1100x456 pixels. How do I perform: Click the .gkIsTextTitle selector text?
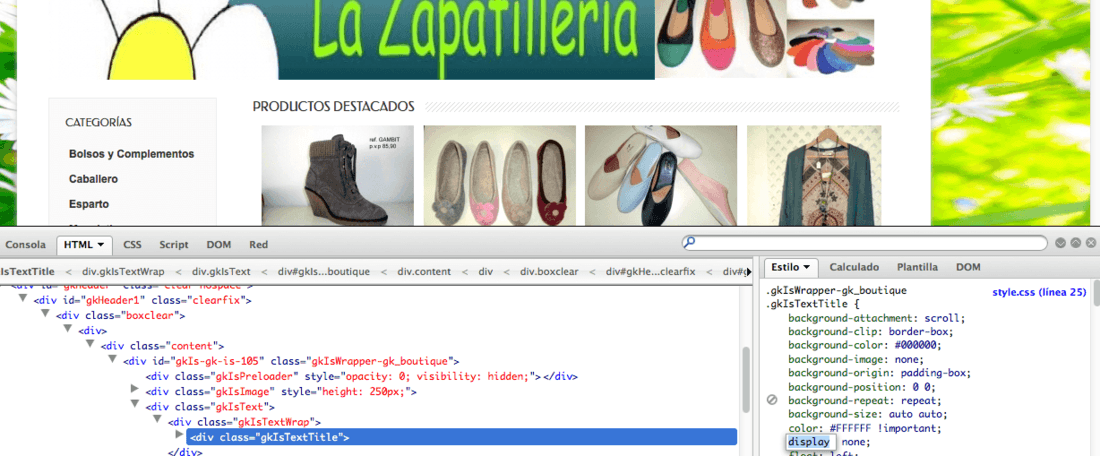click(x=807, y=304)
